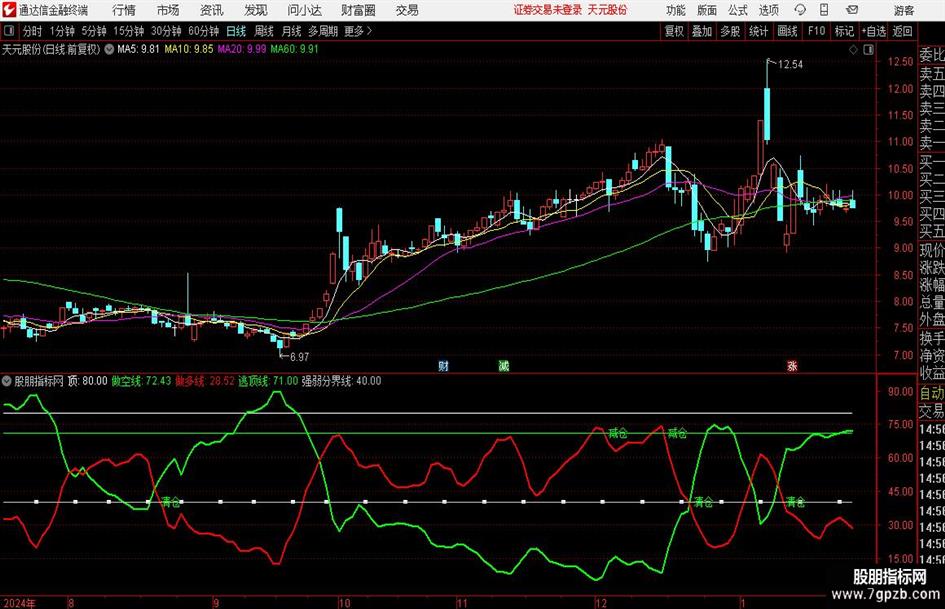
Task: Select the 日线 daily period tab
Action: [236, 31]
